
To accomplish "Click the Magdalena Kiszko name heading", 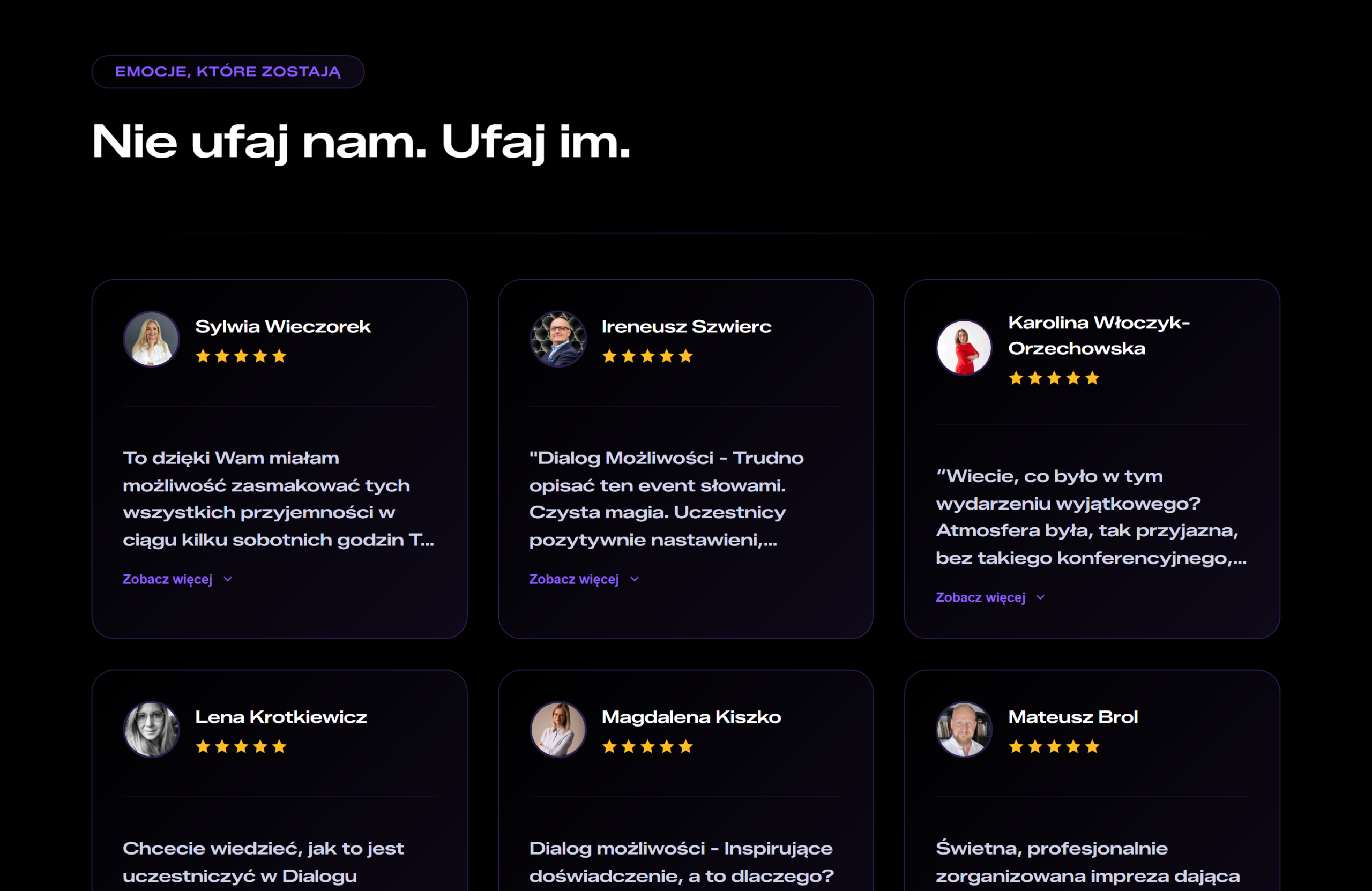I will point(691,717).
